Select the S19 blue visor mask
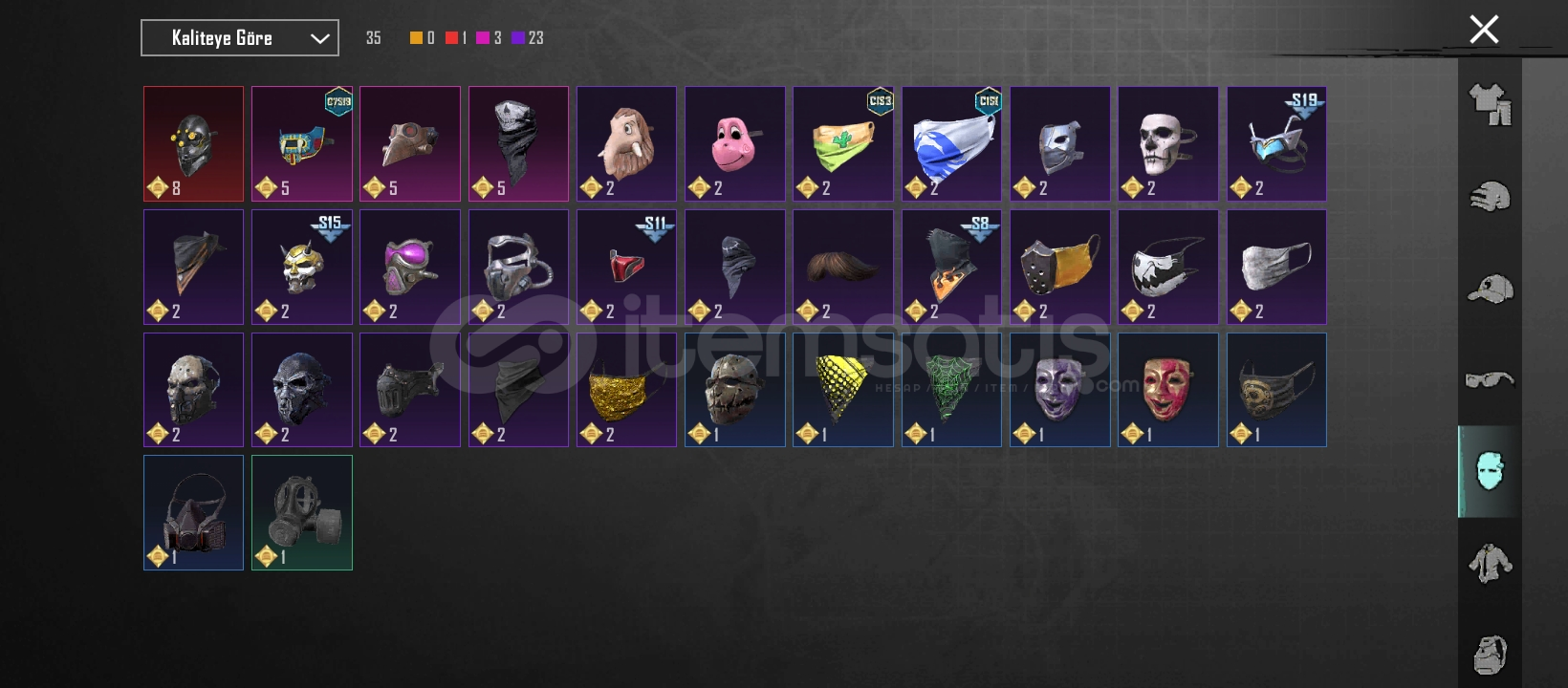The width and height of the screenshot is (1568, 688). click(x=1276, y=144)
